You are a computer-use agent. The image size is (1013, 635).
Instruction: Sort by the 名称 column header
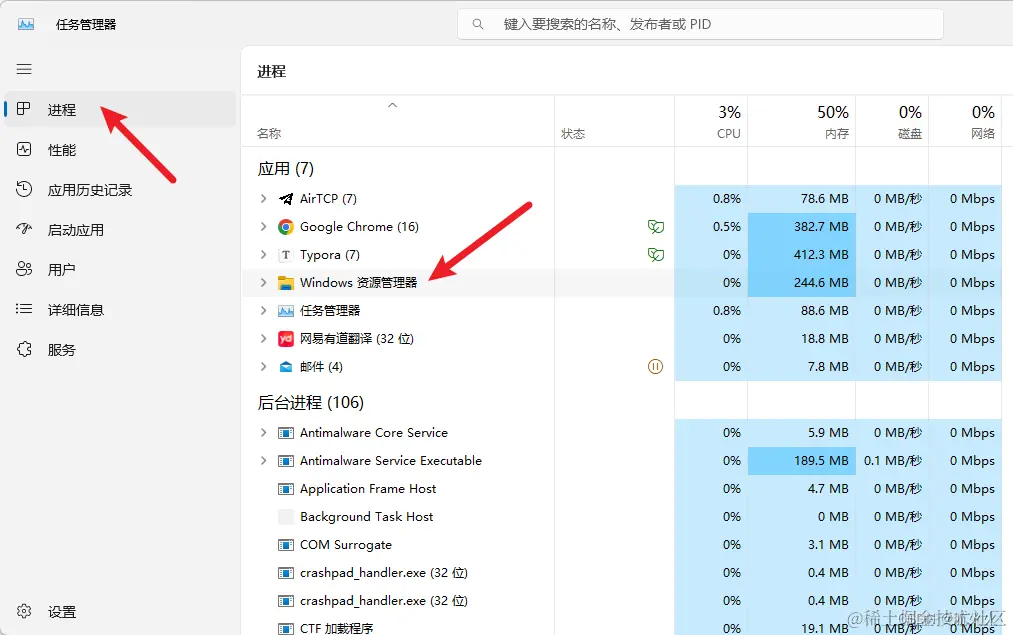click(398, 121)
